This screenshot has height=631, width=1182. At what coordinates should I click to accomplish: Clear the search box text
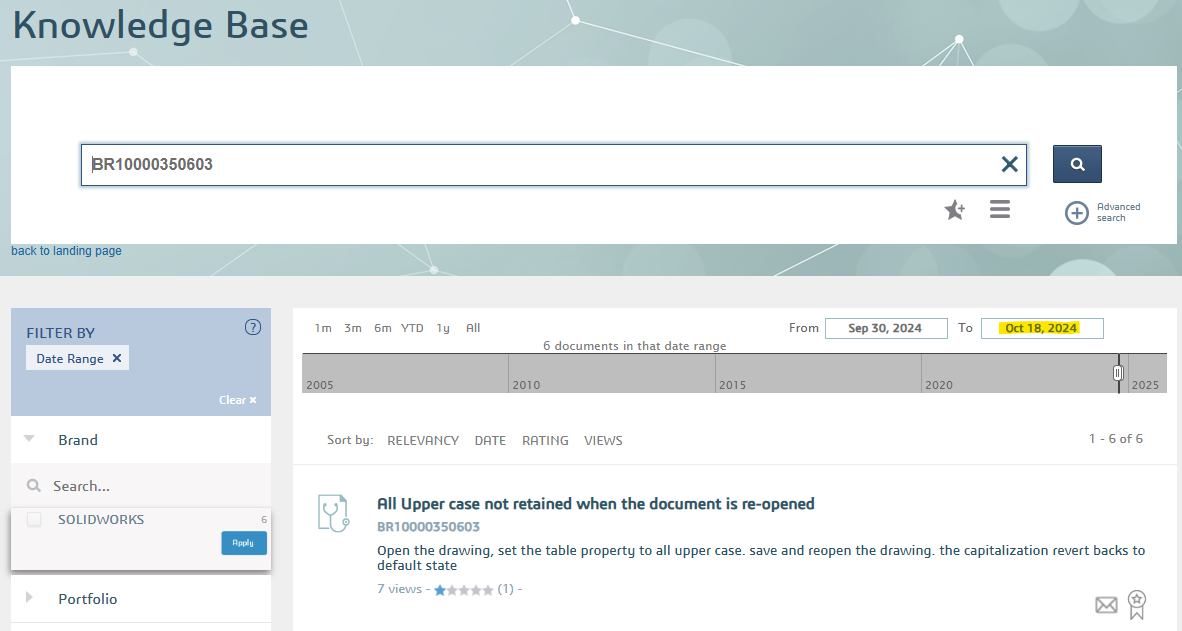click(x=1009, y=165)
